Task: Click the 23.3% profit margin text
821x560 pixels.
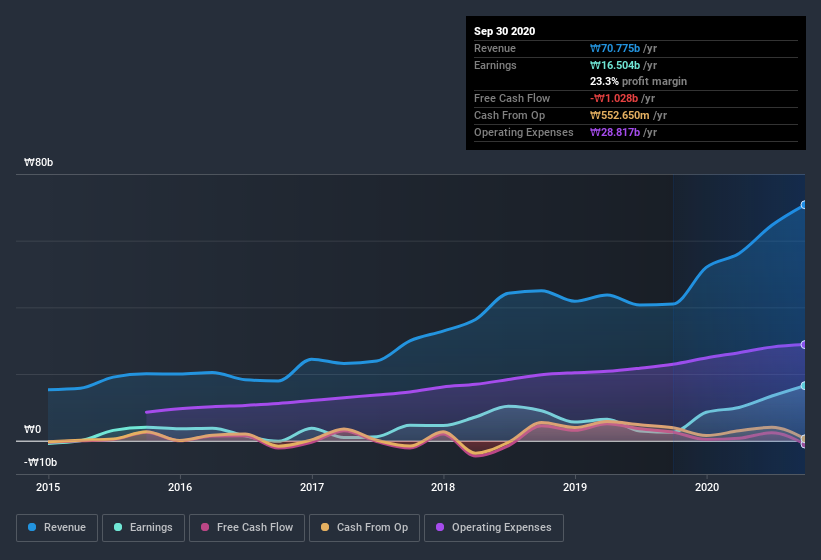Action: click(x=638, y=81)
